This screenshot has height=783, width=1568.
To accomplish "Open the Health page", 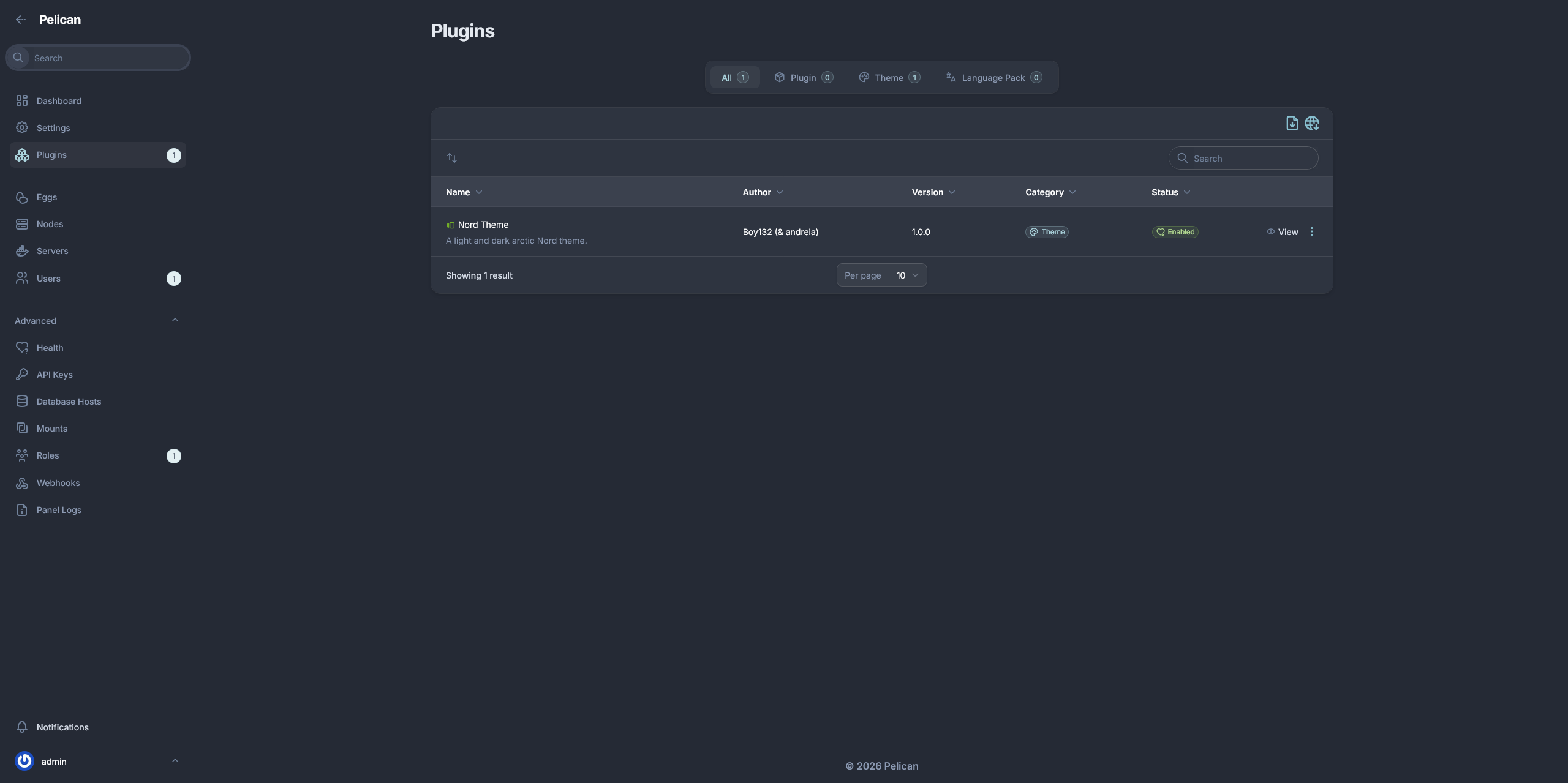I will tap(98, 347).
